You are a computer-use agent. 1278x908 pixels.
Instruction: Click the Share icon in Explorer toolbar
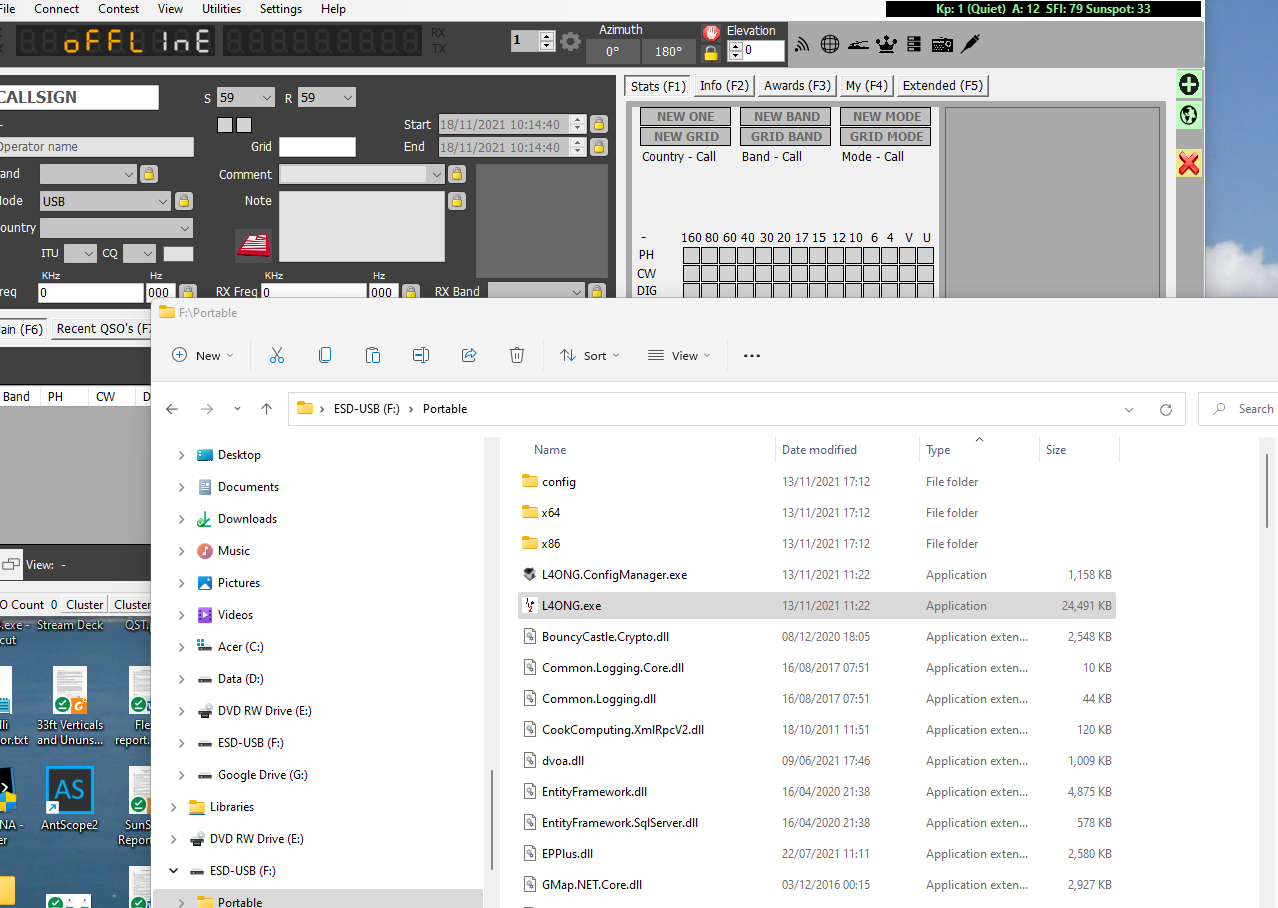[469, 355]
